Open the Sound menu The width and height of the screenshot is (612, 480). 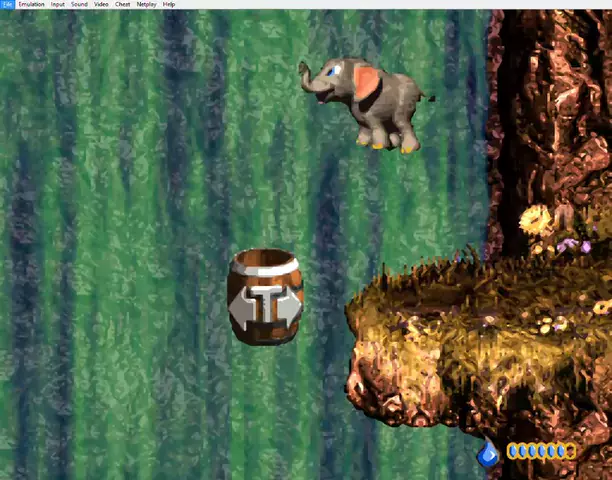pyautogui.click(x=79, y=4)
